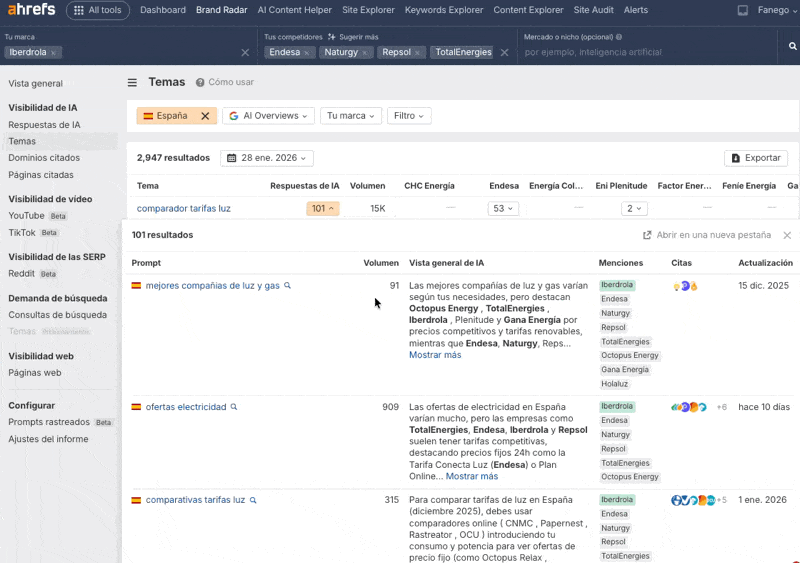800x563 pixels.
Task: Open the Fanego account menu
Action: 777,10
